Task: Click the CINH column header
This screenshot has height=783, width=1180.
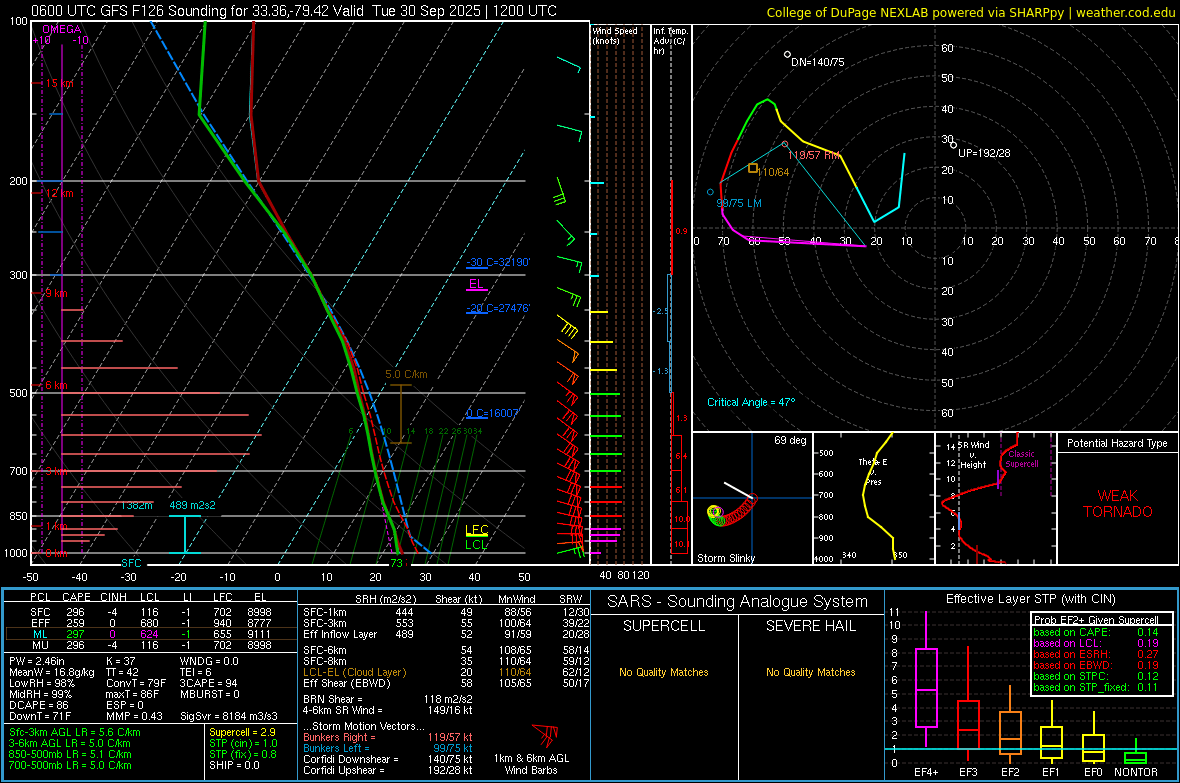Action: pos(114,598)
